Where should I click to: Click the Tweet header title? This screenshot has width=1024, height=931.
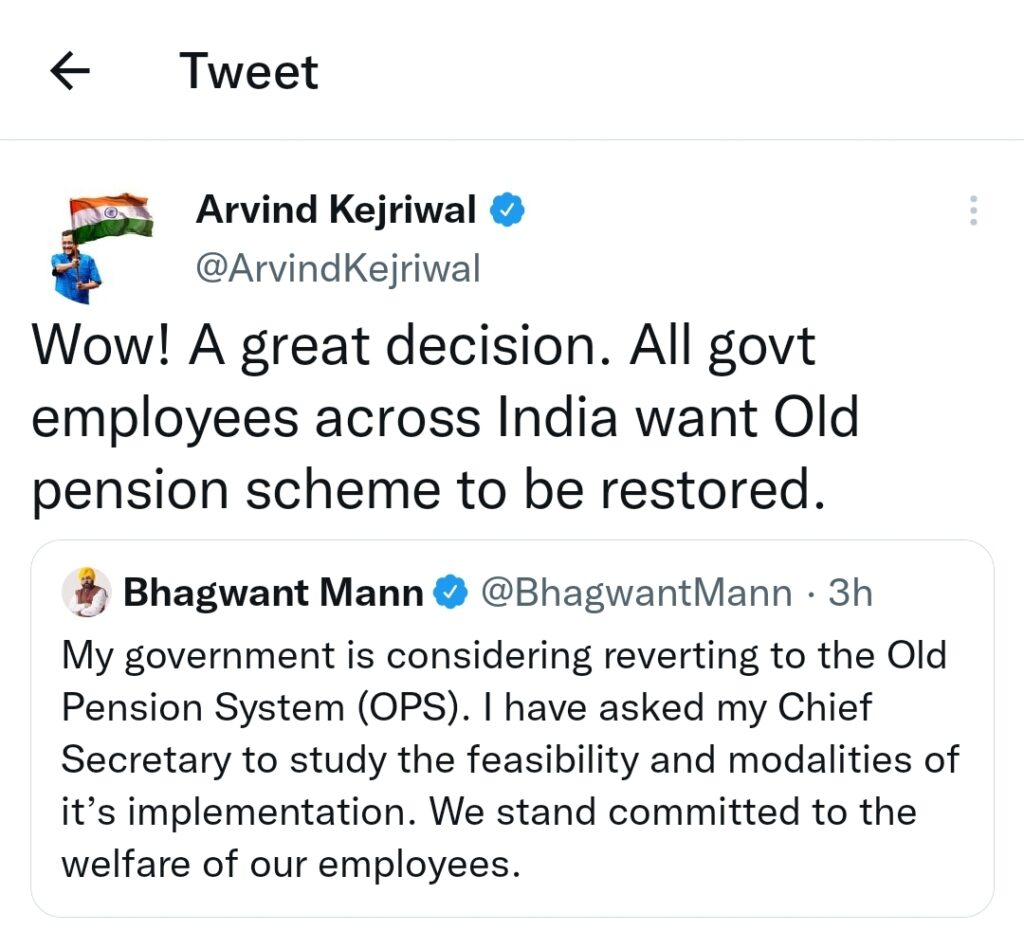[x=249, y=71]
